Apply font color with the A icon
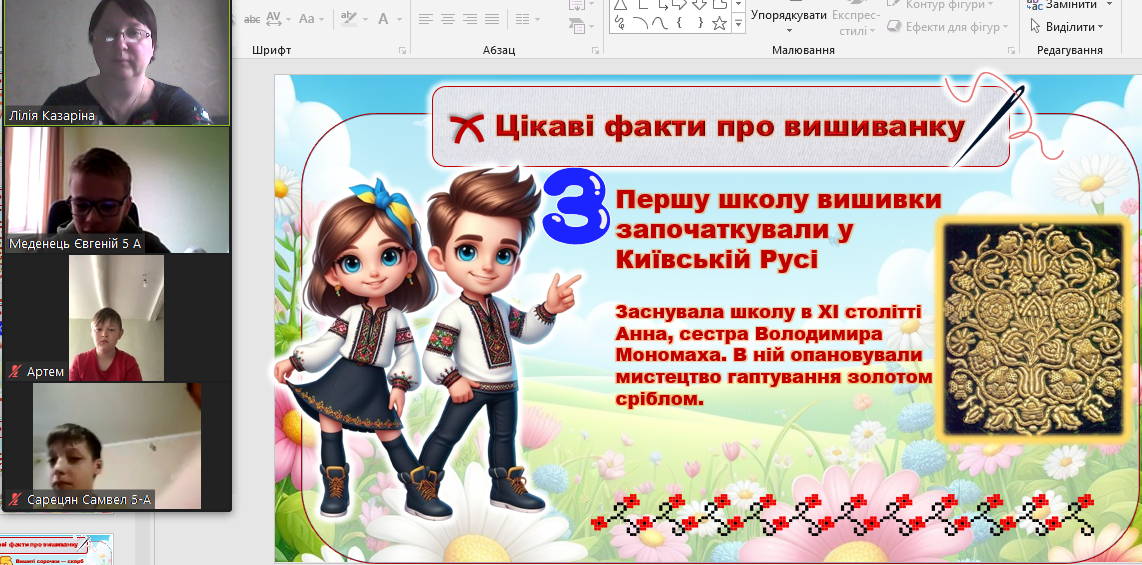The height and width of the screenshot is (565, 1142). (383, 19)
